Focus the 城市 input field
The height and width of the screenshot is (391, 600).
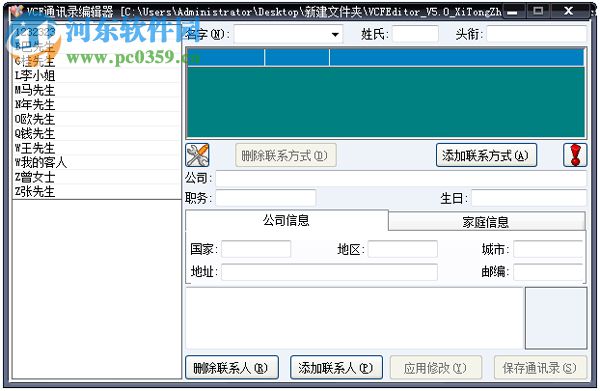[x=548, y=249]
